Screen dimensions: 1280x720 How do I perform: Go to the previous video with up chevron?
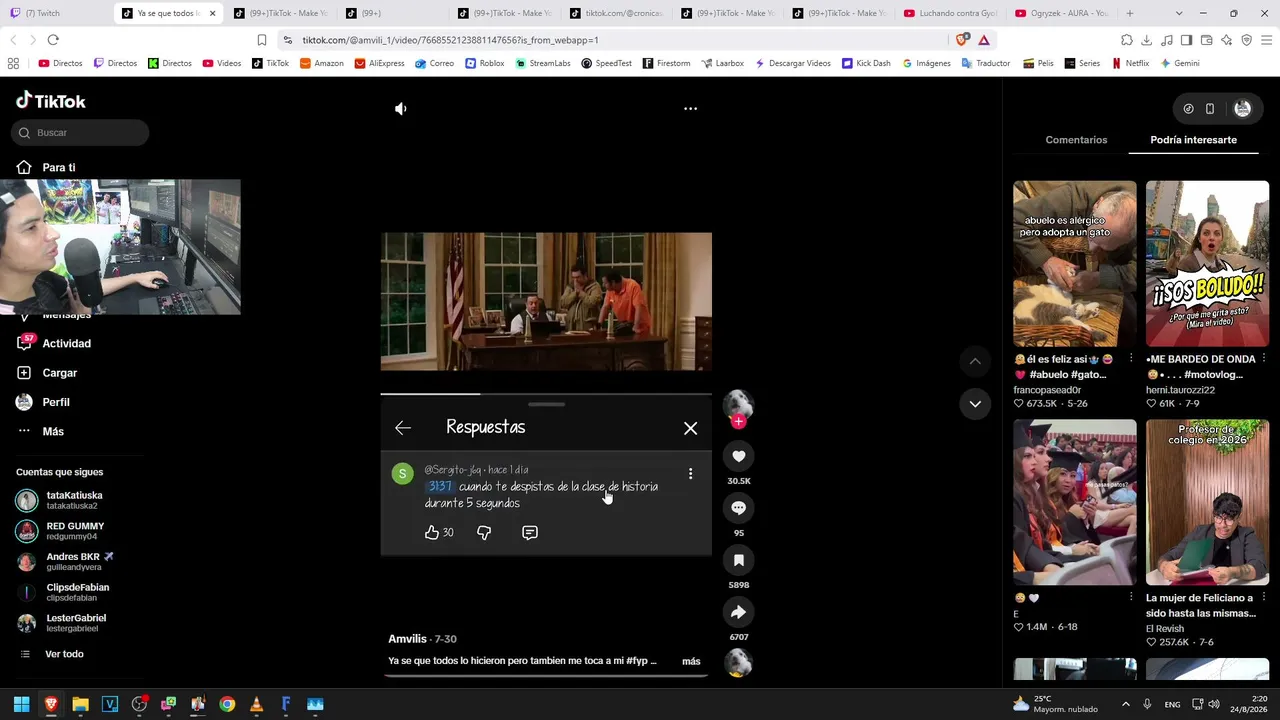[x=975, y=361]
